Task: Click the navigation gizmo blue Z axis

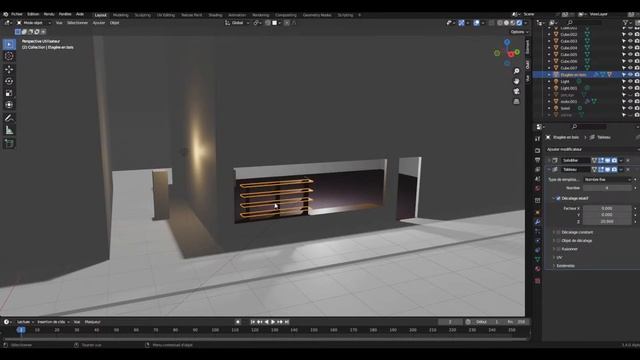Action: pyautogui.click(x=507, y=42)
